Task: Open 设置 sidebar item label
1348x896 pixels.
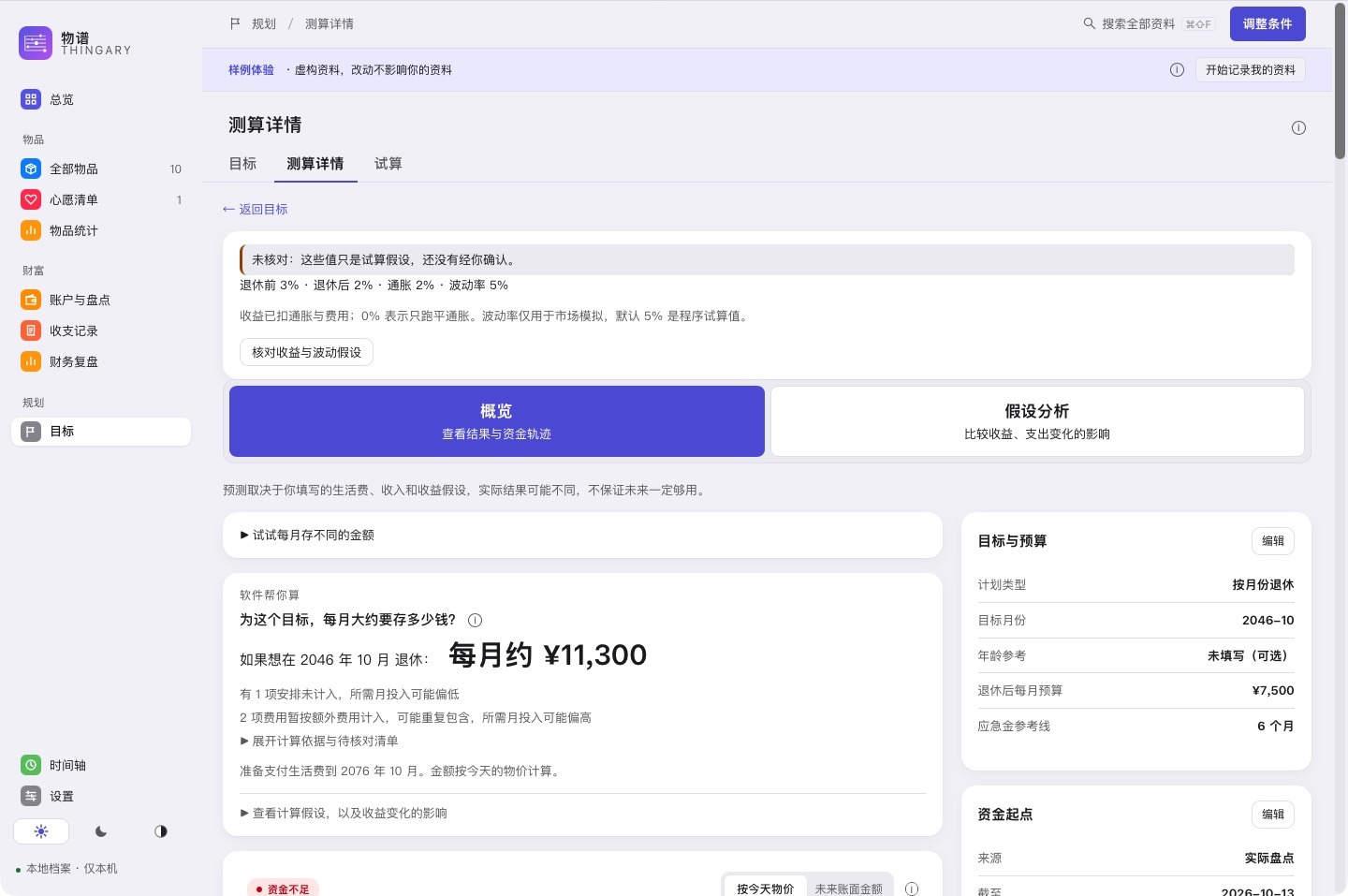Action: coord(62,796)
